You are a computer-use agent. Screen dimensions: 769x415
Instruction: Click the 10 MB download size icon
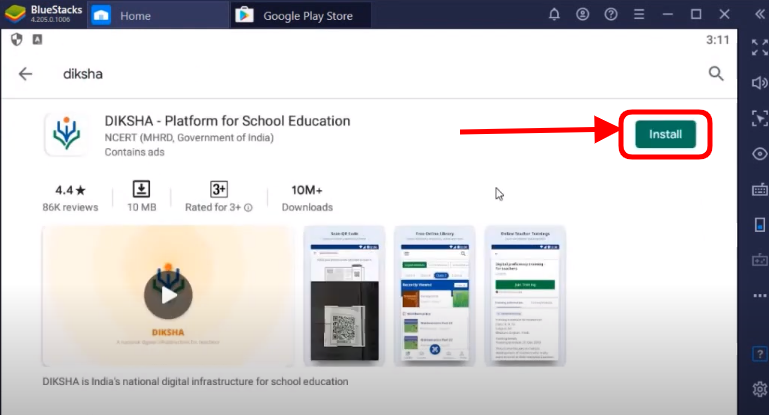click(x=141, y=189)
